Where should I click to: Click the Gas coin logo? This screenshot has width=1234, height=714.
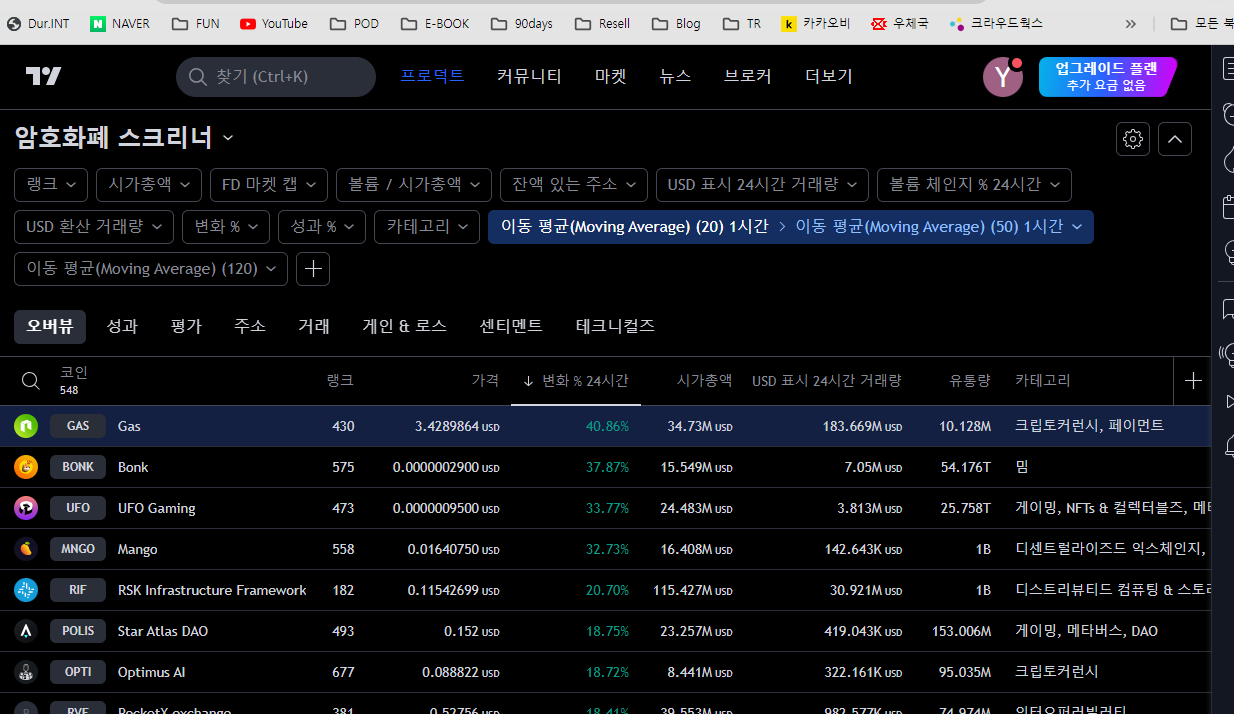[x=26, y=426]
